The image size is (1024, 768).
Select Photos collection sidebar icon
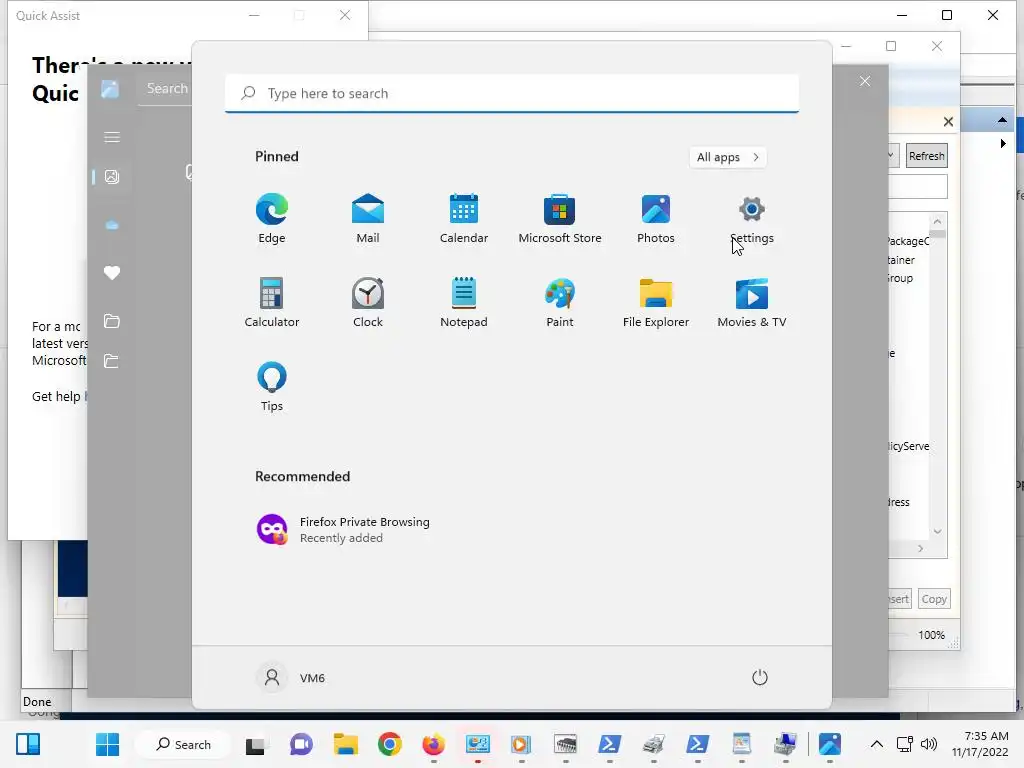tap(112, 177)
